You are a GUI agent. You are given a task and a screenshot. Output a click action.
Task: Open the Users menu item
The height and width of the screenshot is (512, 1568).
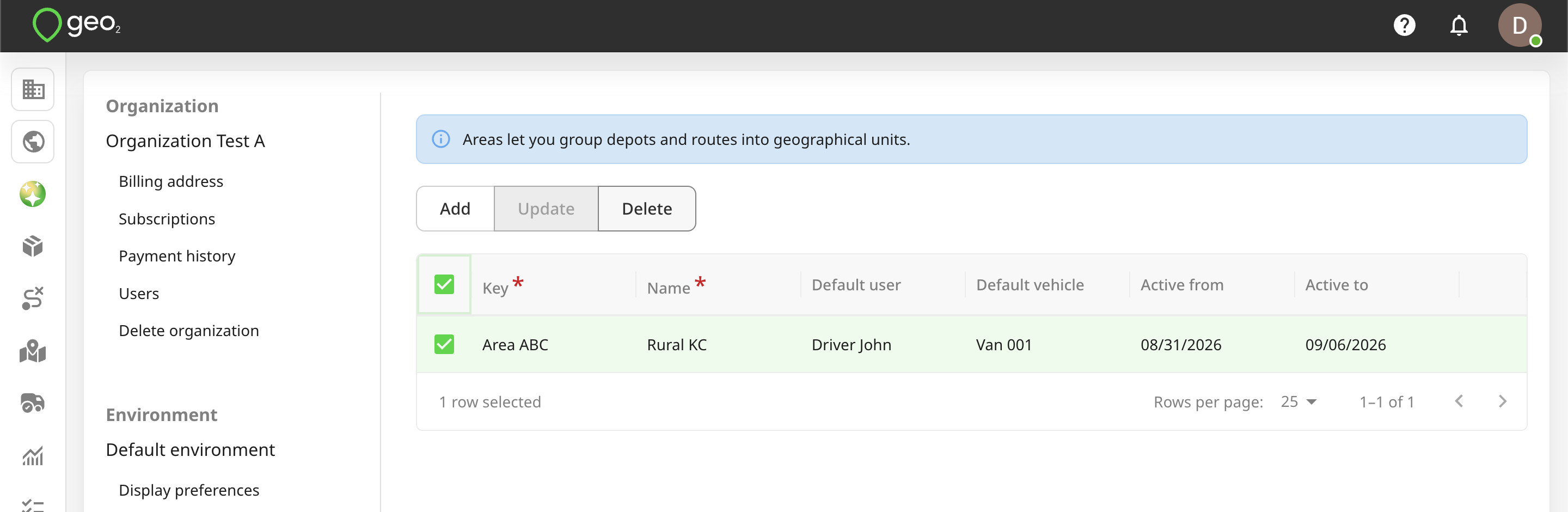click(139, 294)
